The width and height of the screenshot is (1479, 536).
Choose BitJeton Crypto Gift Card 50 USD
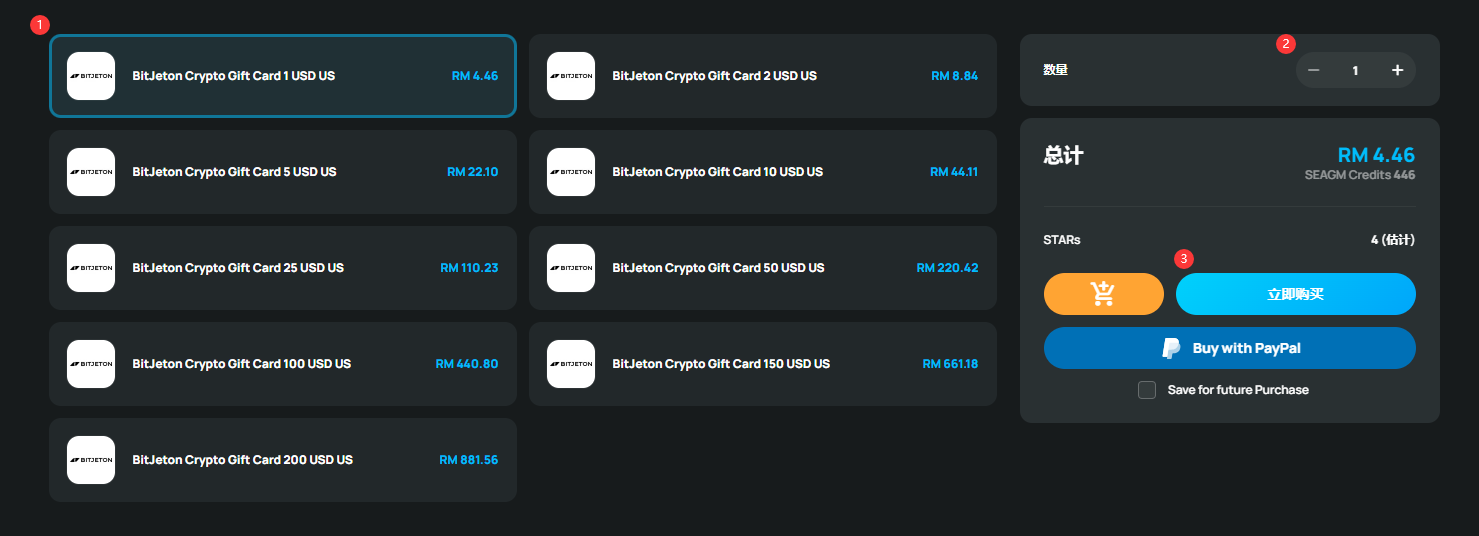coord(763,268)
